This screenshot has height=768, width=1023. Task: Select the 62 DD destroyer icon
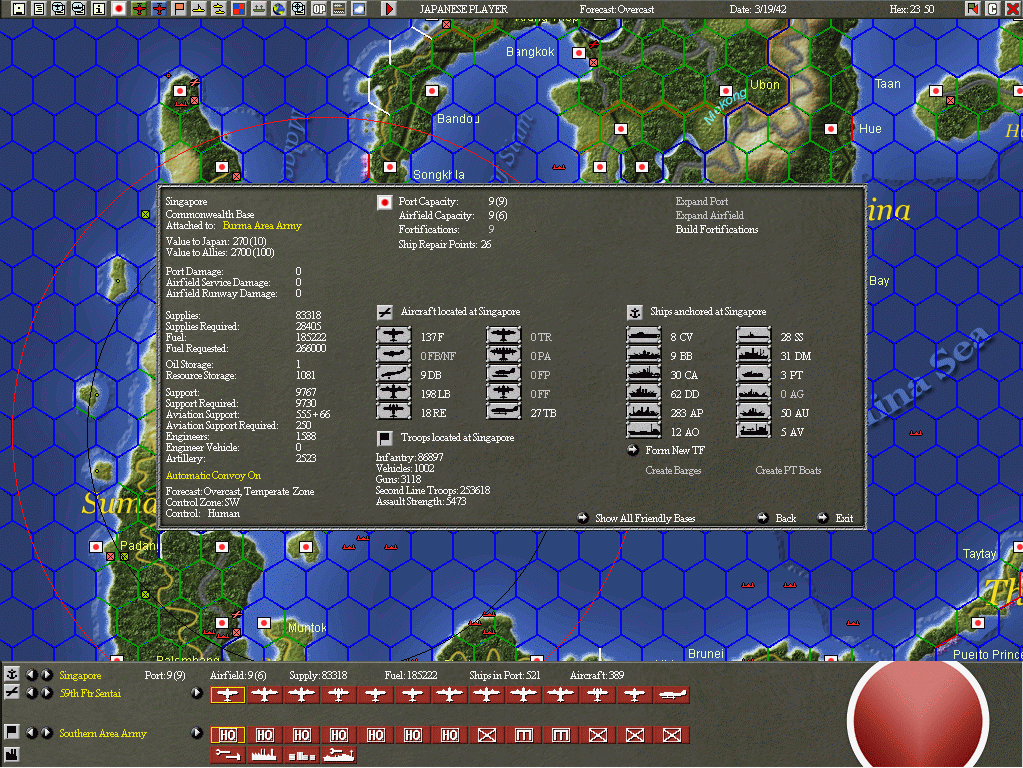[x=643, y=393]
